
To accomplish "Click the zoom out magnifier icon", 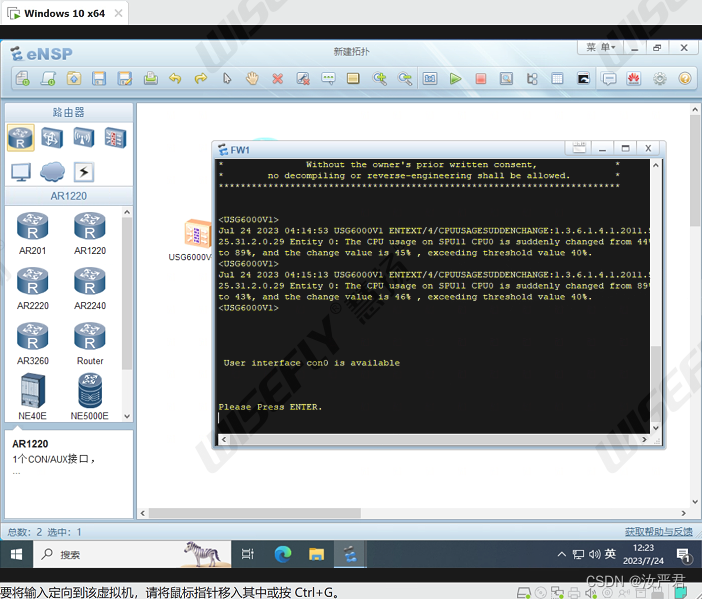I will tap(405, 79).
